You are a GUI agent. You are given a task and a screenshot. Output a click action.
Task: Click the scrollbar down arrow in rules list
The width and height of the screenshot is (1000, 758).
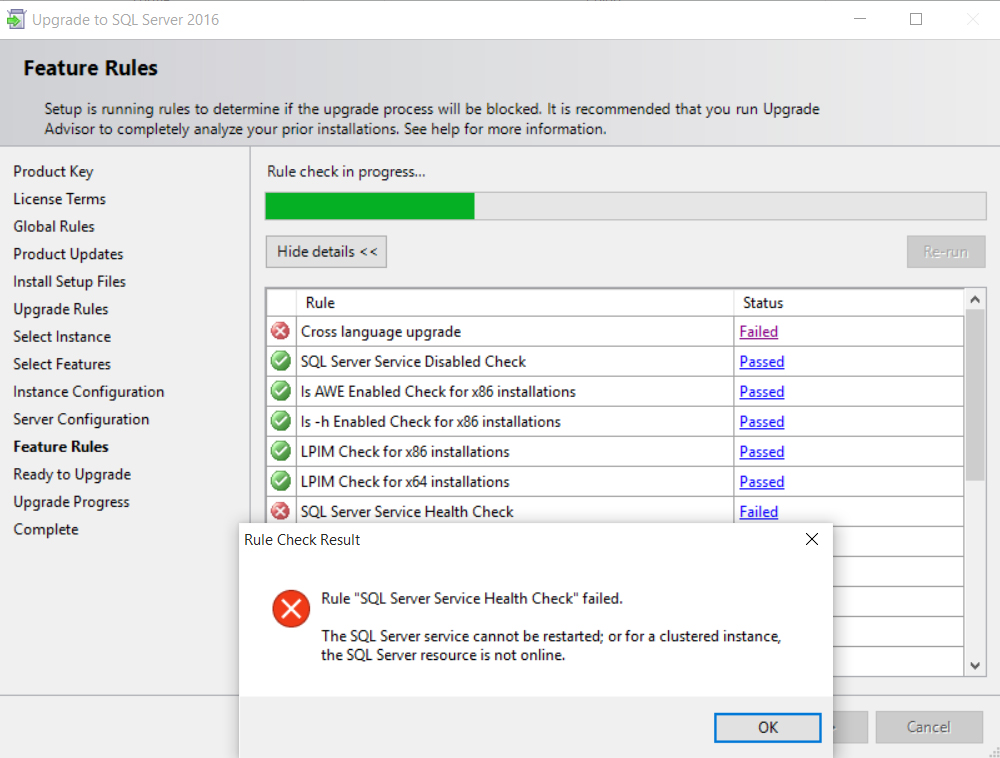(x=975, y=665)
